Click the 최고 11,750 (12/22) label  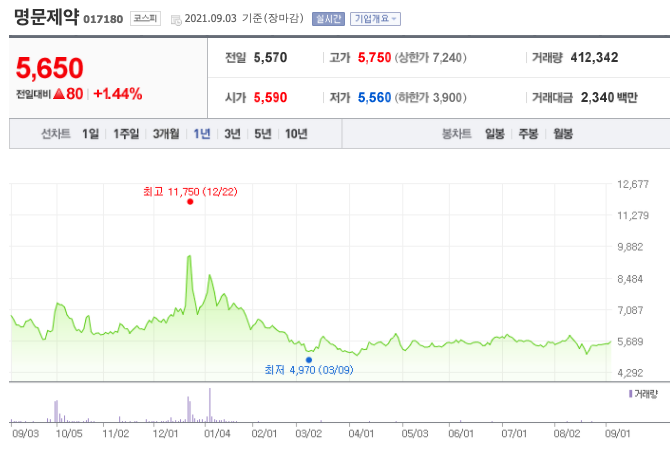pos(190,192)
